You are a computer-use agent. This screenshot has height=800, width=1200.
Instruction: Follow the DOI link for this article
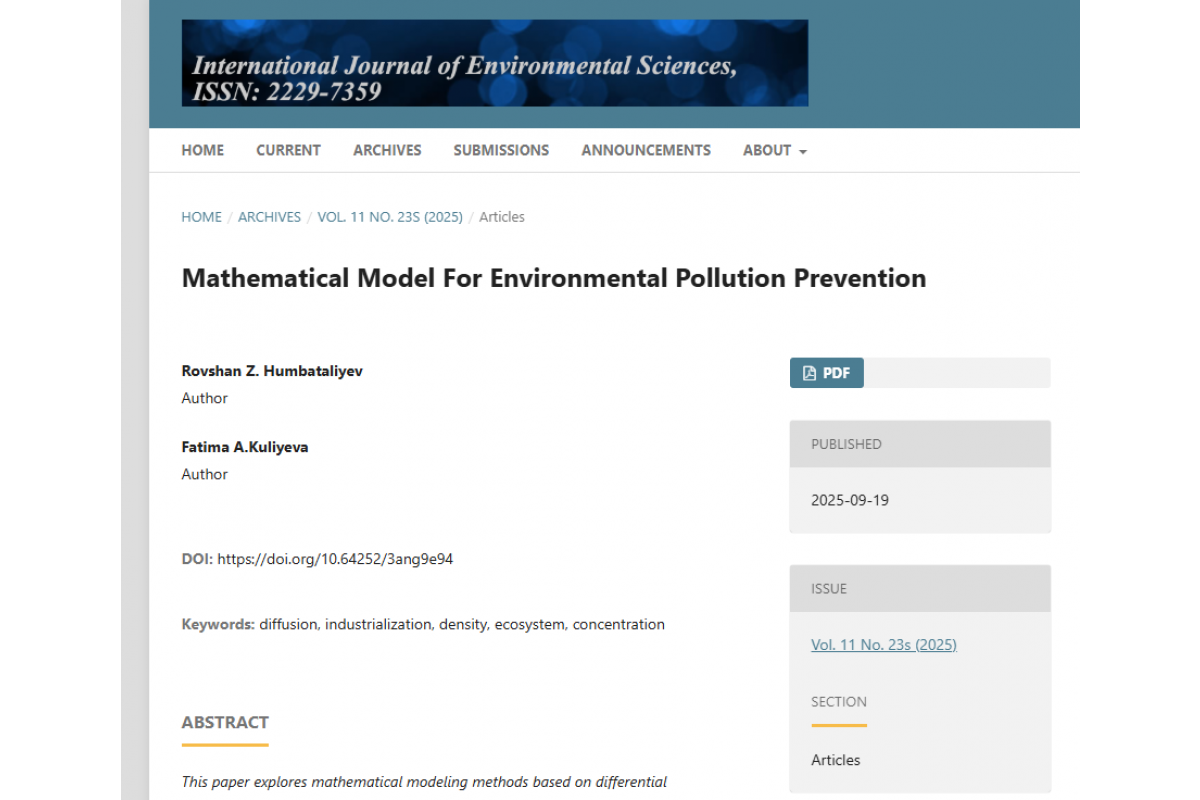coord(335,559)
